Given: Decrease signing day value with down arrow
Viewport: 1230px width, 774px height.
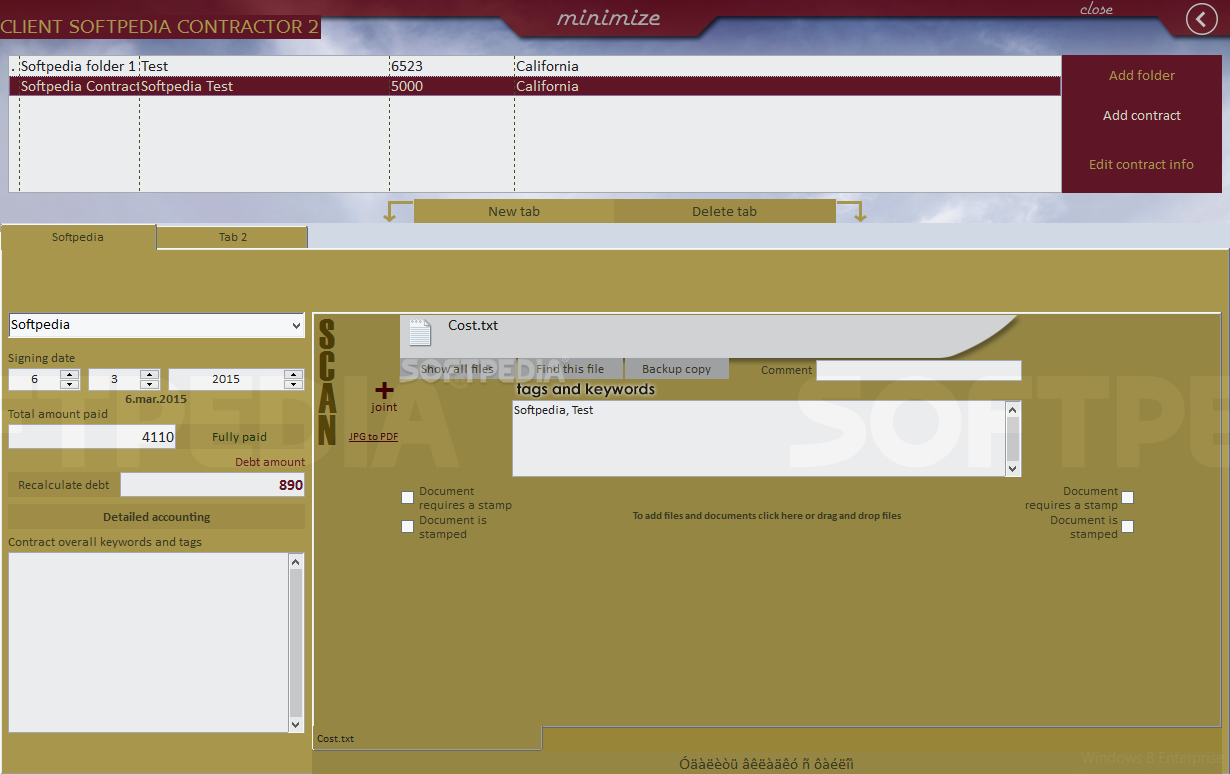Looking at the screenshot, I should coord(70,385).
